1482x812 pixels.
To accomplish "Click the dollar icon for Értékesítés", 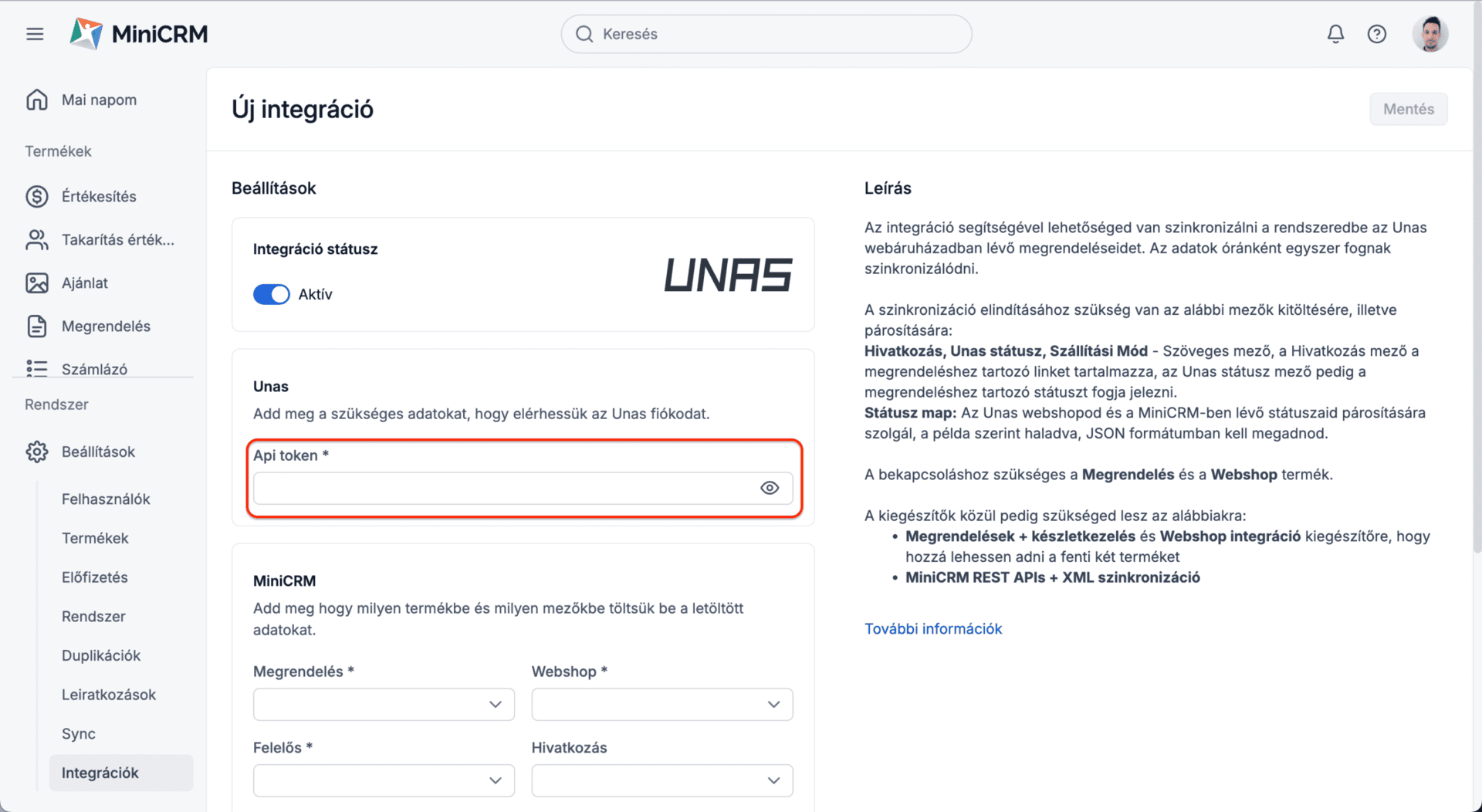I will point(36,196).
